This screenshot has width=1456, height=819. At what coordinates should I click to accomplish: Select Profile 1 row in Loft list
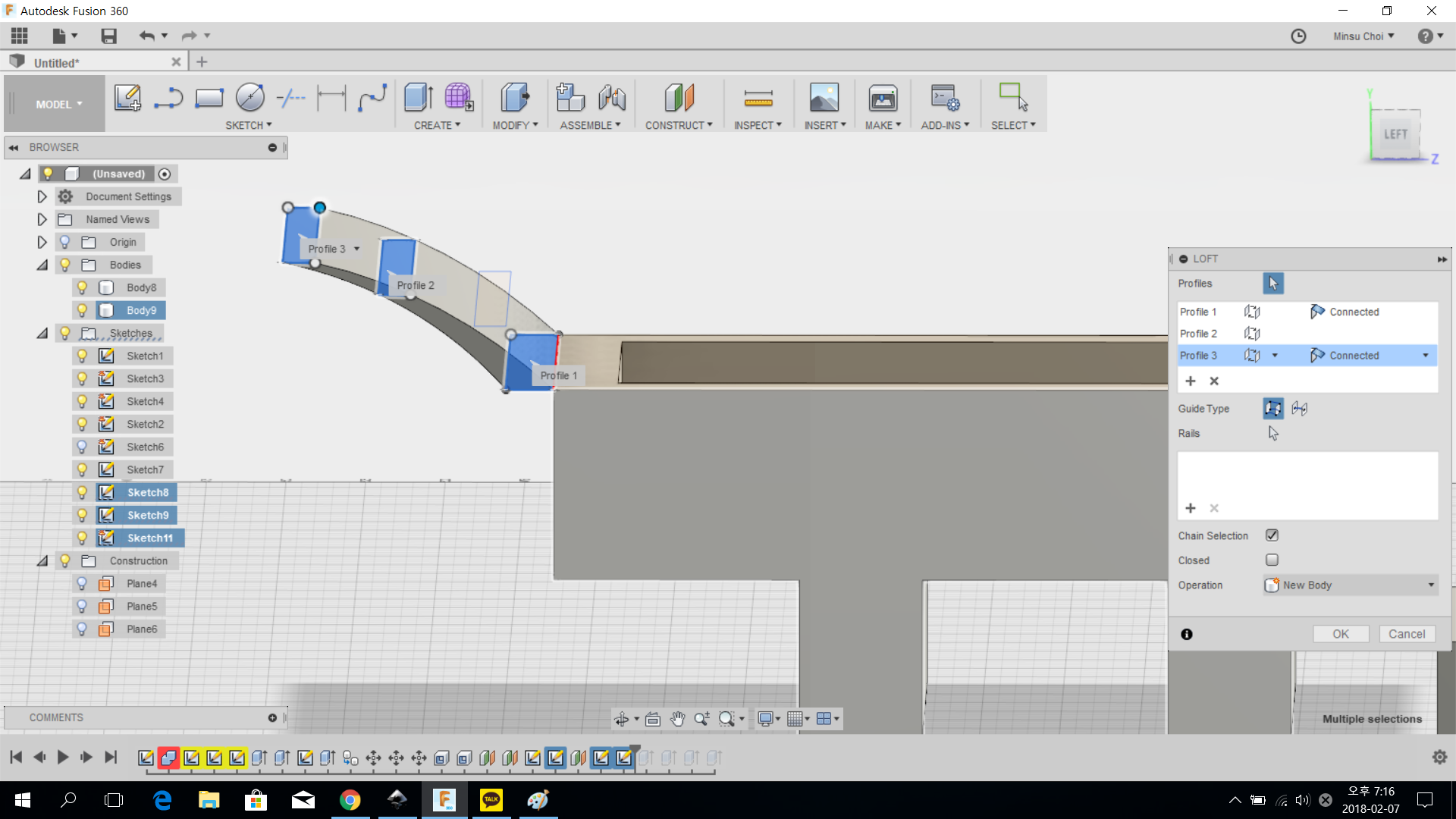1307,312
